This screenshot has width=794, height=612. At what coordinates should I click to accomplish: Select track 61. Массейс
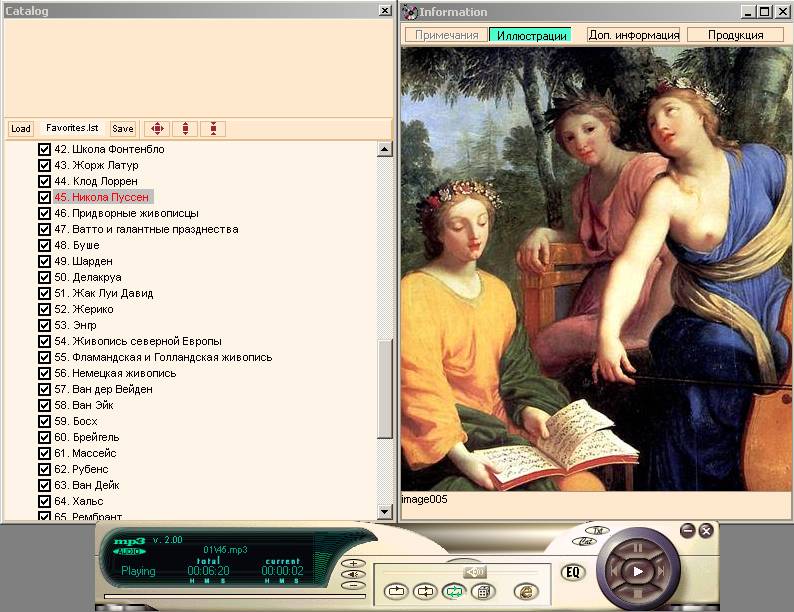(86, 453)
